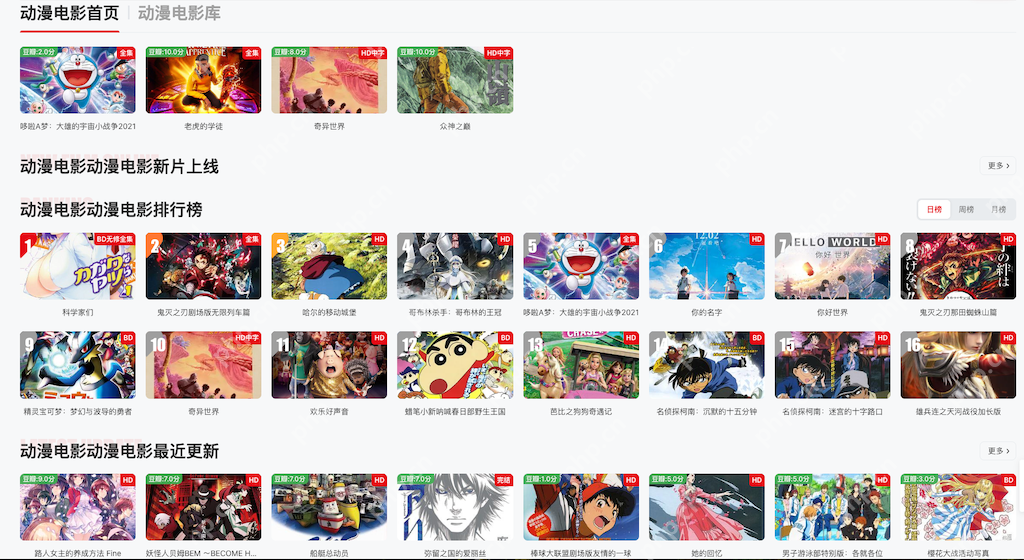Click 你的名字 title link

pyautogui.click(x=707, y=313)
